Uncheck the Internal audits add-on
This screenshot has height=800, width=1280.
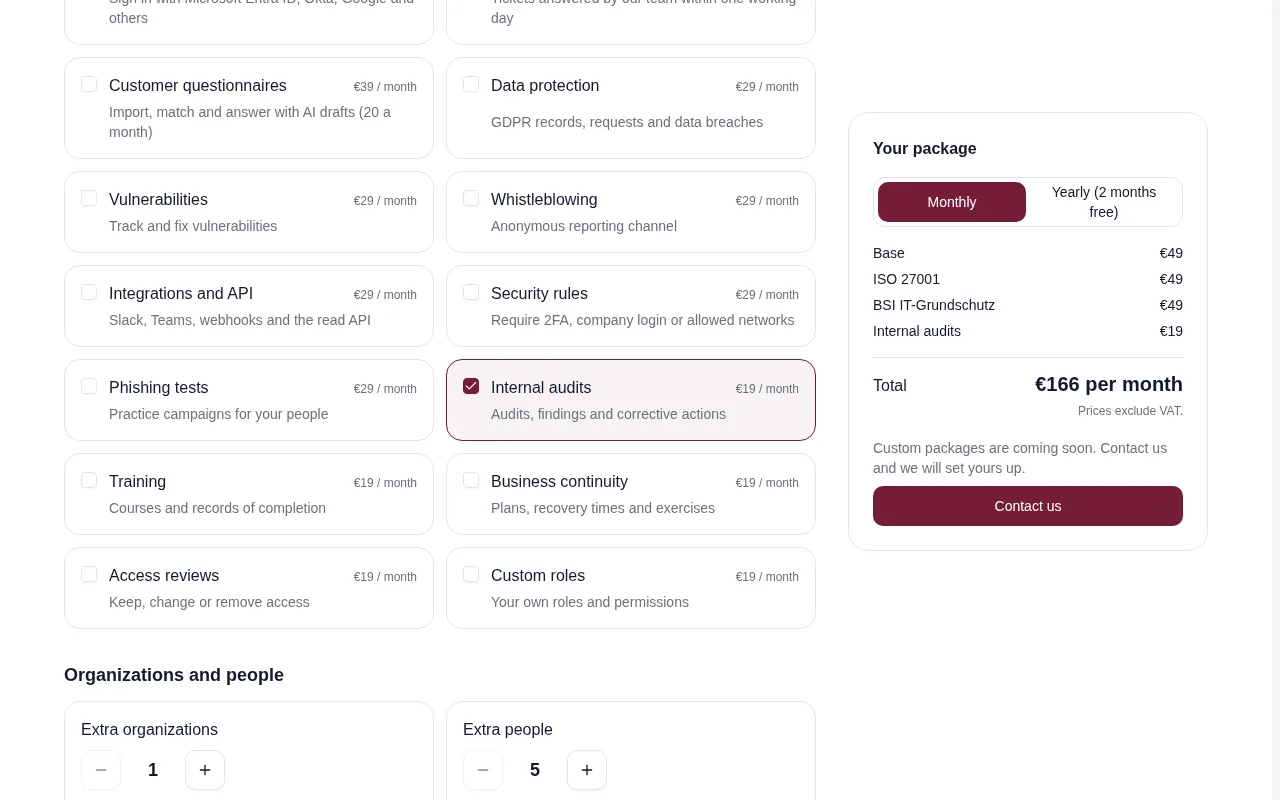coord(471,386)
